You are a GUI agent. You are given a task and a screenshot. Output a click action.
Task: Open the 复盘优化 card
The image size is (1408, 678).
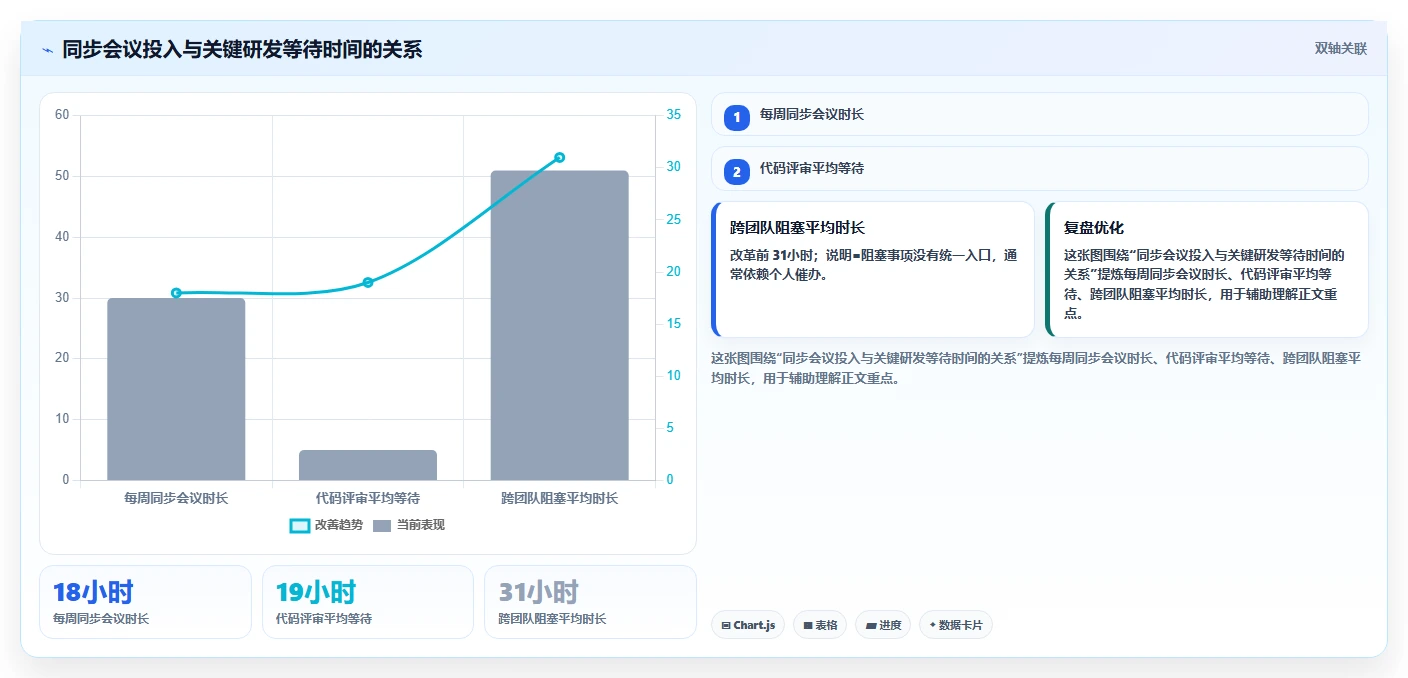point(1206,270)
